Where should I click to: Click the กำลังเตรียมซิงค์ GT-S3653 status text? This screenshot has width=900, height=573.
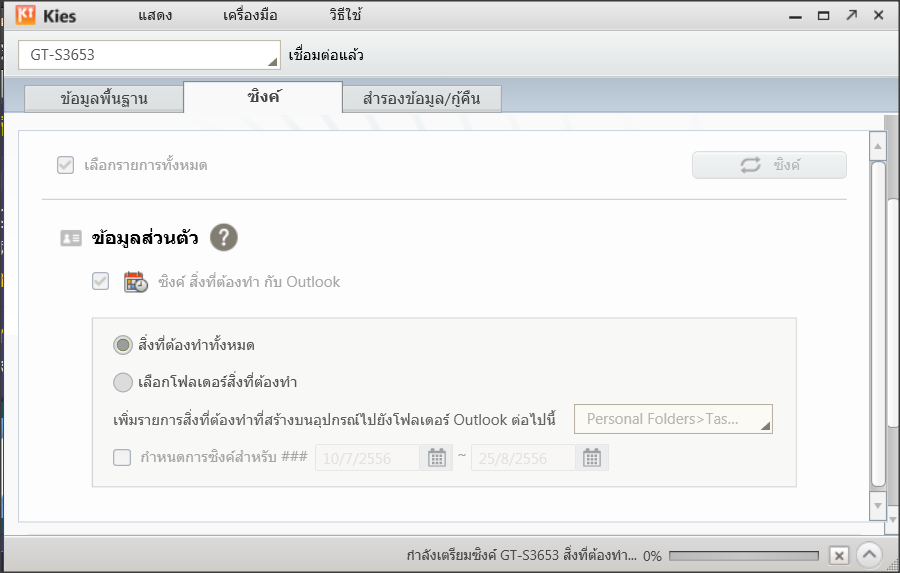[521, 555]
